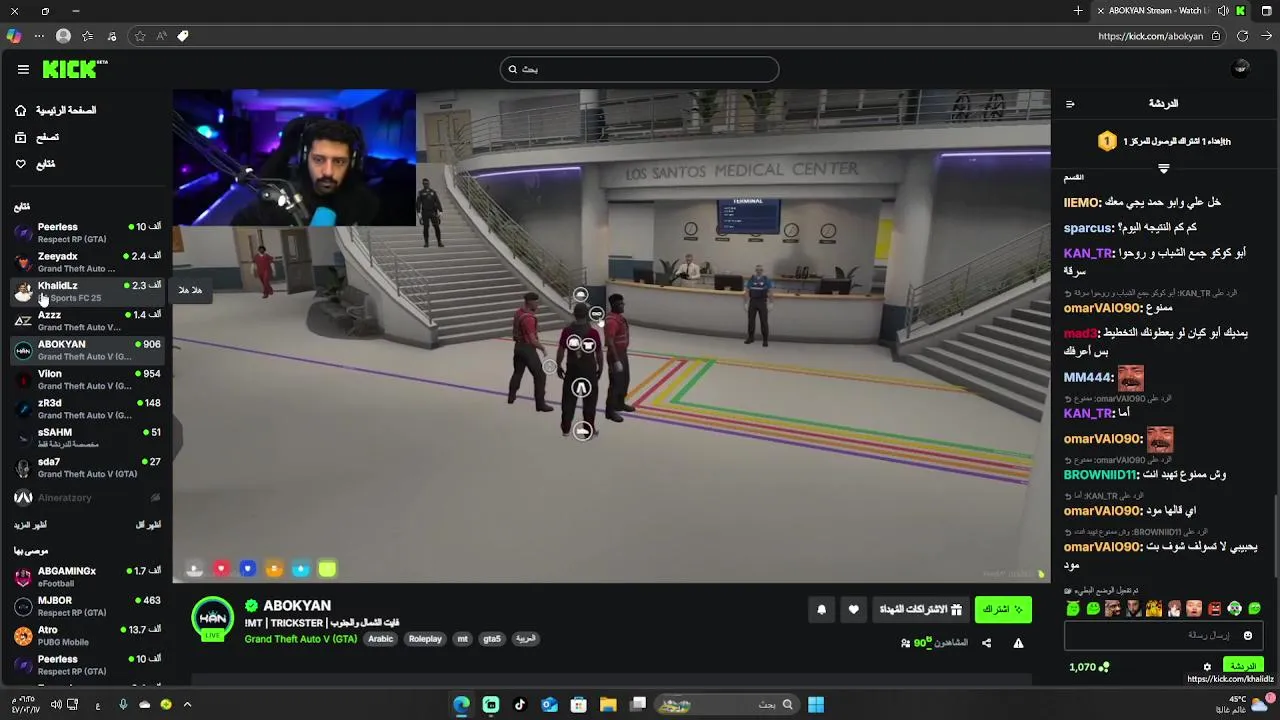Click sparcus username in chat

click(1088, 228)
